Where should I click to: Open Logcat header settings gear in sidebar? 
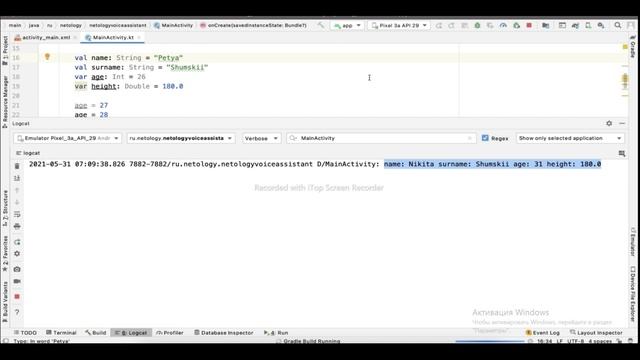click(x=17, y=253)
